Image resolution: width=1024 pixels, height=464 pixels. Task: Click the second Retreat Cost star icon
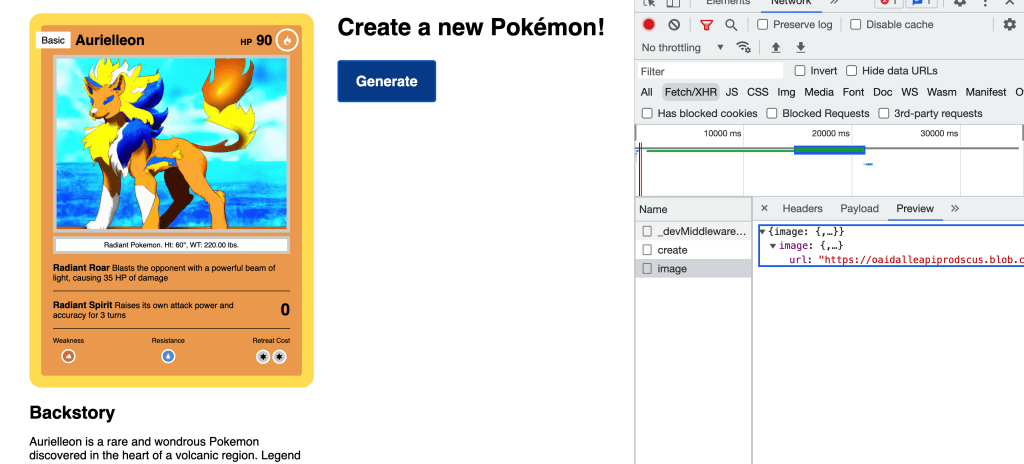click(279, 357)
